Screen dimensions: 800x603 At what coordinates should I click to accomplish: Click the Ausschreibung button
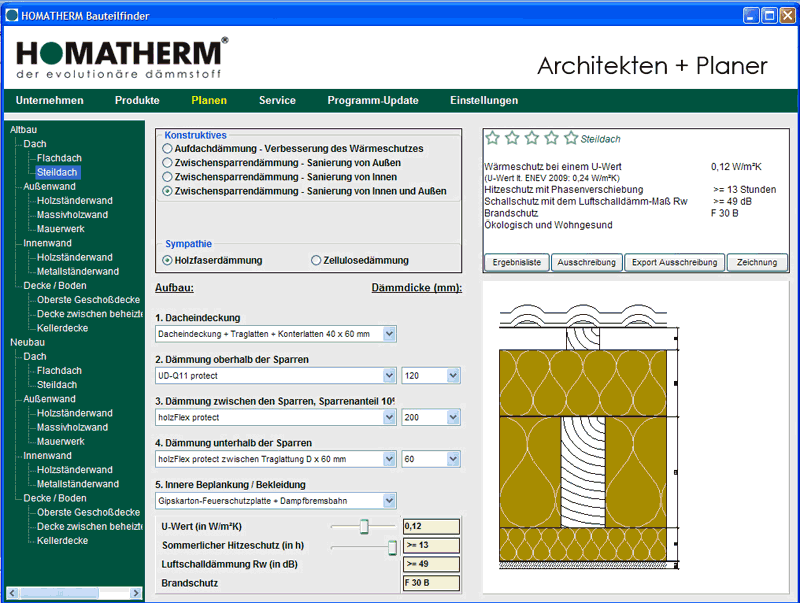(x=587, y=263)
